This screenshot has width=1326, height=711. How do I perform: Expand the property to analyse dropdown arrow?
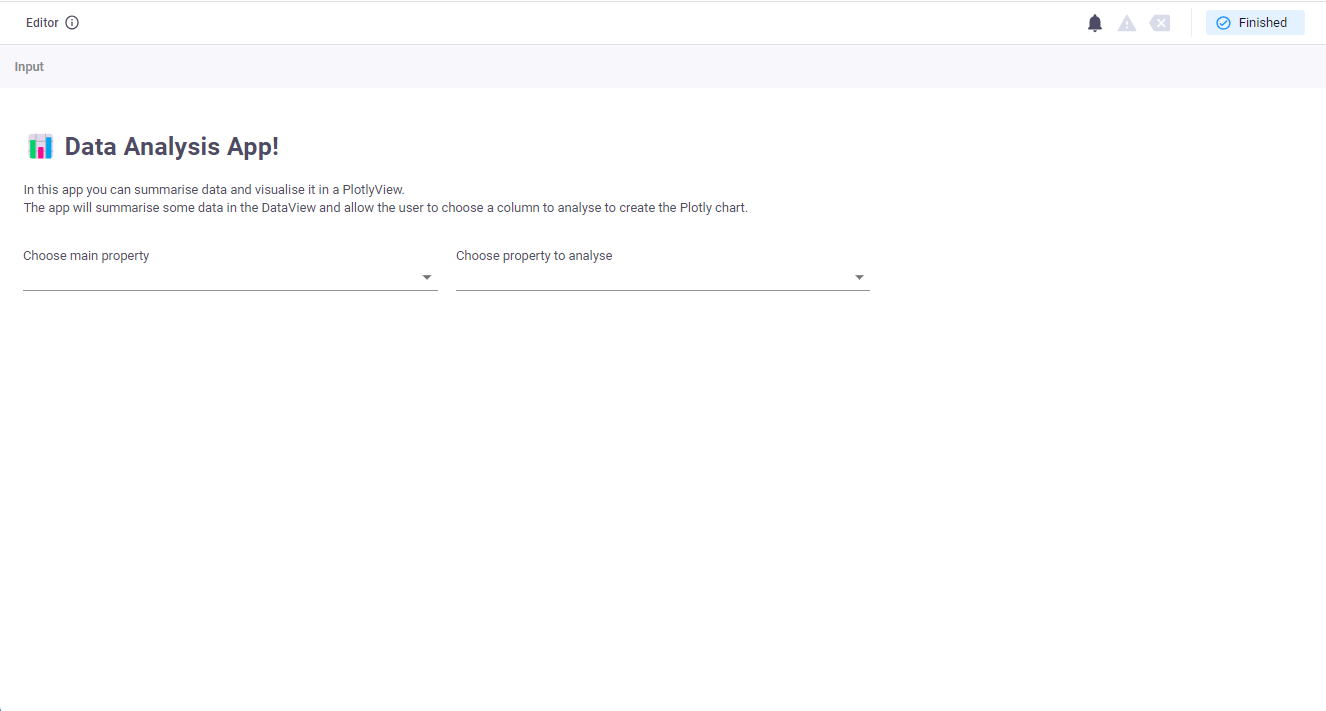coord(859,278)
